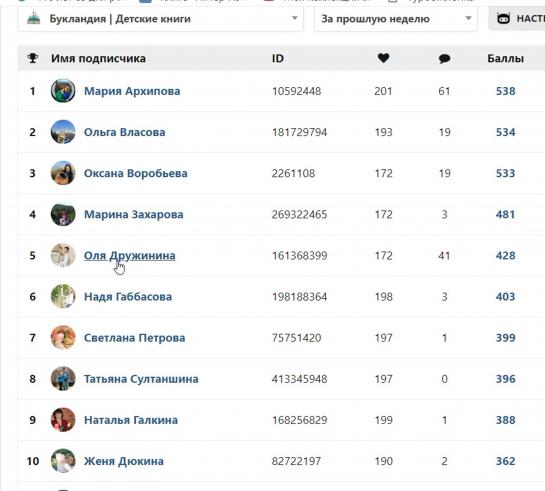Open Наталья Галкина's avatar picture
The width and height of the screenshot is (545, 491).
(63, 420)
